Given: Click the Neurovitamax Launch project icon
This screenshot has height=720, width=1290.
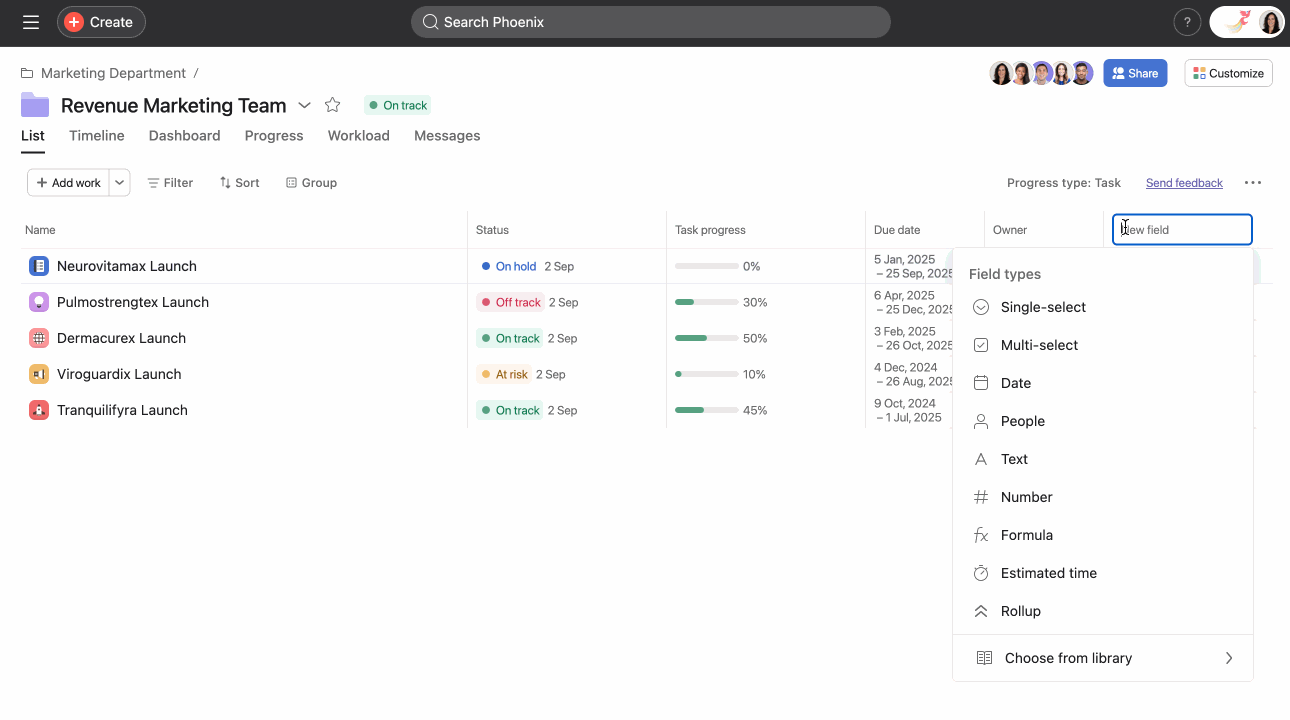Looking at the screenshot, I should click(38, 265).
